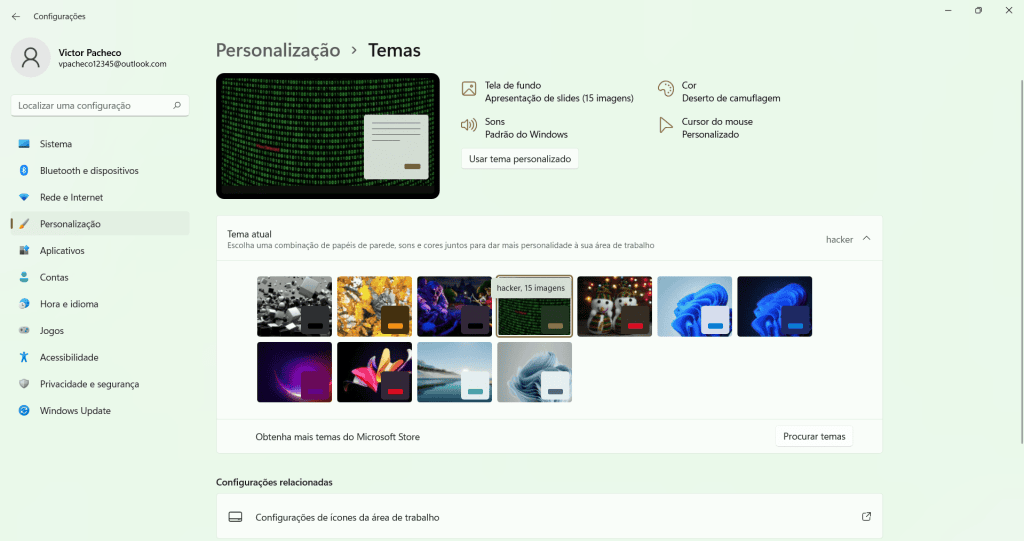Click the Hora e idioma globe icon

click(24, 304)
